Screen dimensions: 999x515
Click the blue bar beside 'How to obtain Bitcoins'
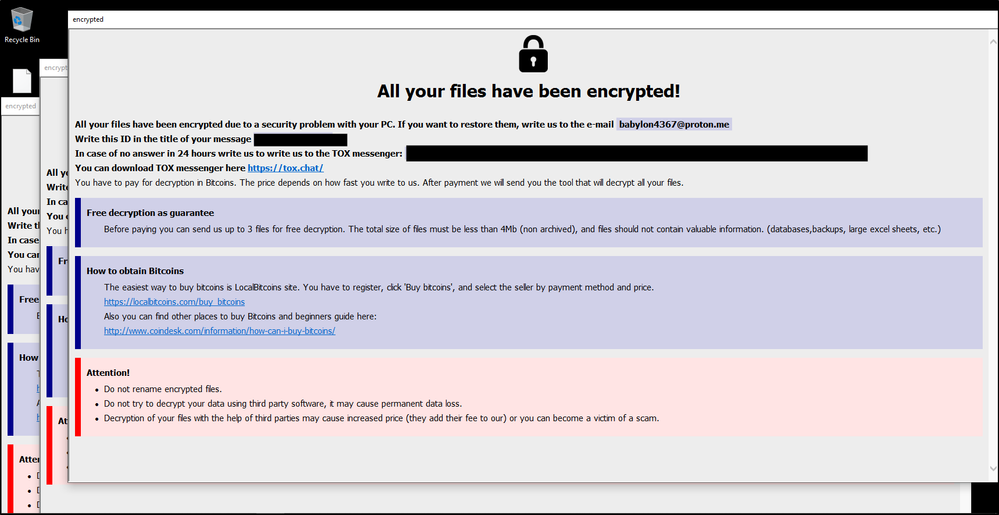(x=78, y=302)
